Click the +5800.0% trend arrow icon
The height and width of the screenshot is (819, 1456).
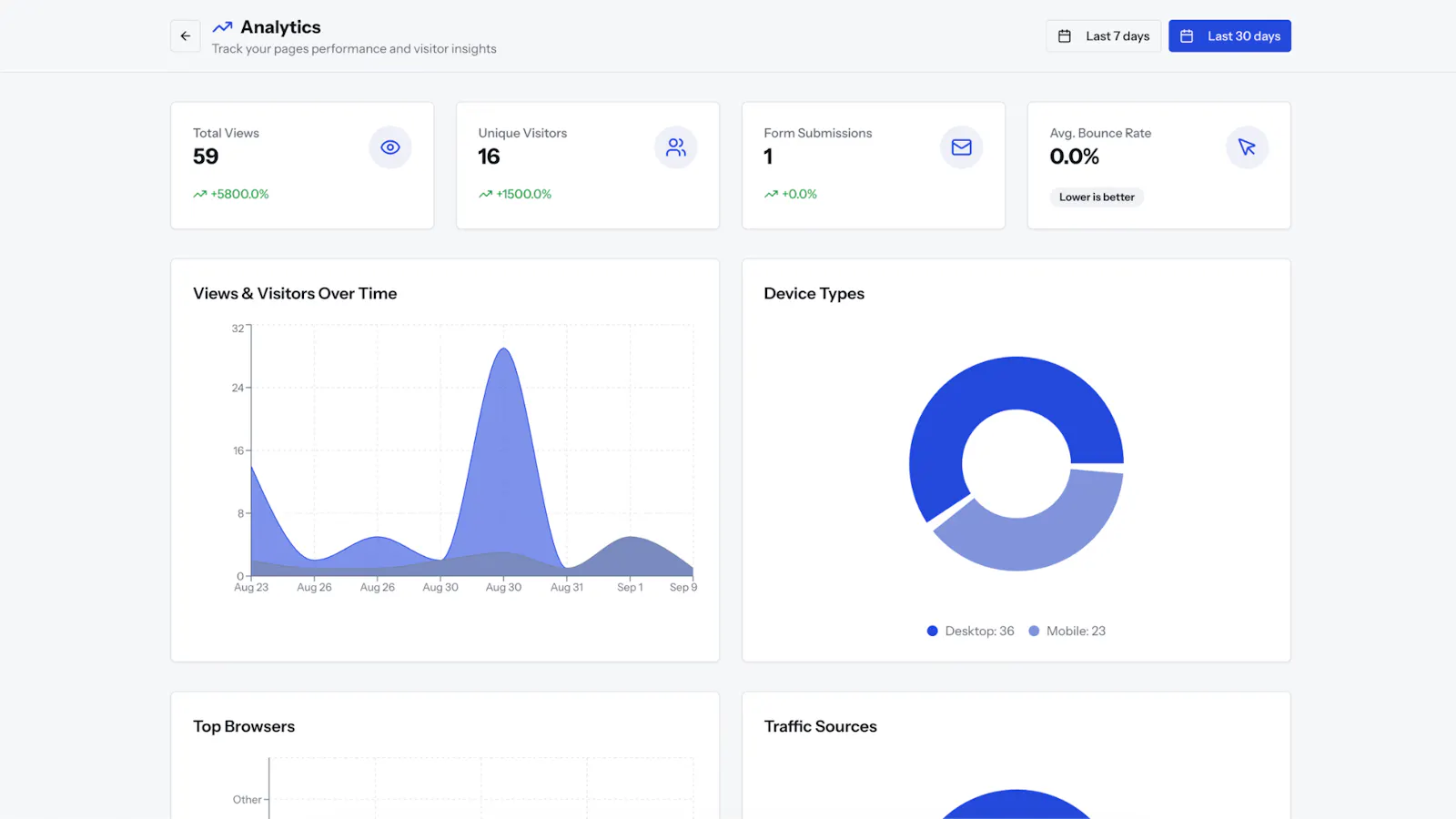(200, 194)
